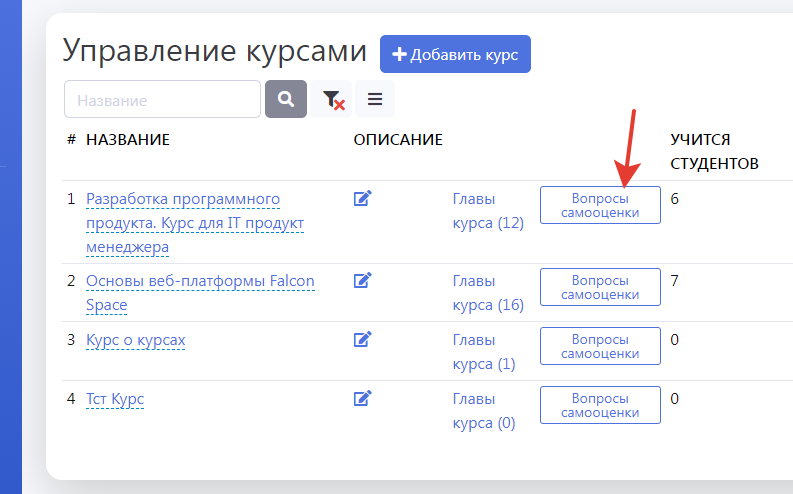Open the hamburger list menu icon

[375, 99]
